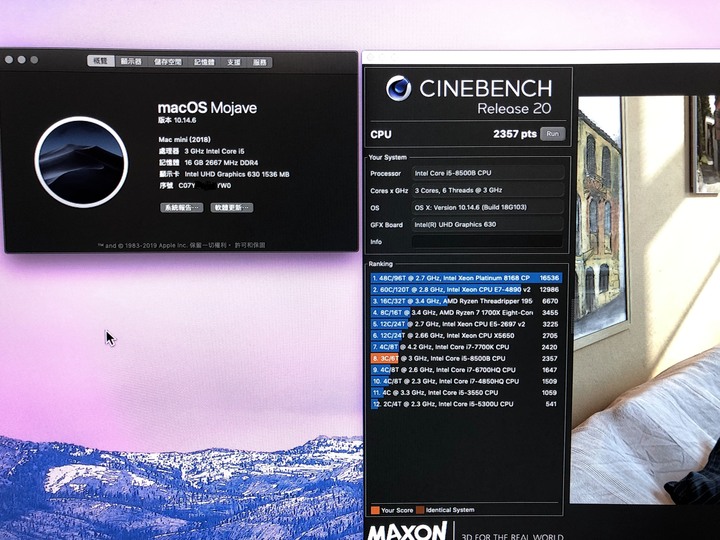
Task: Select ranking row 4 AMD Ryzen 7 1700X
Action: click(466, 312)
